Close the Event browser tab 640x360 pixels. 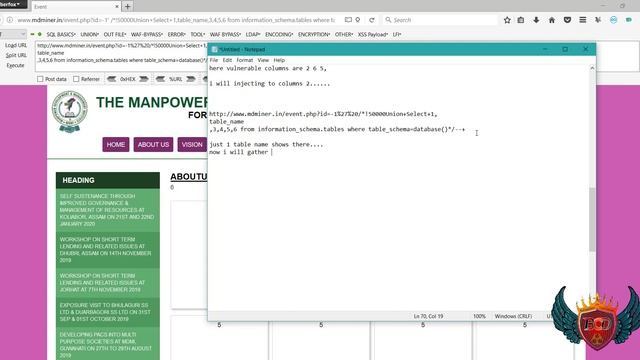tap(117, 7)
